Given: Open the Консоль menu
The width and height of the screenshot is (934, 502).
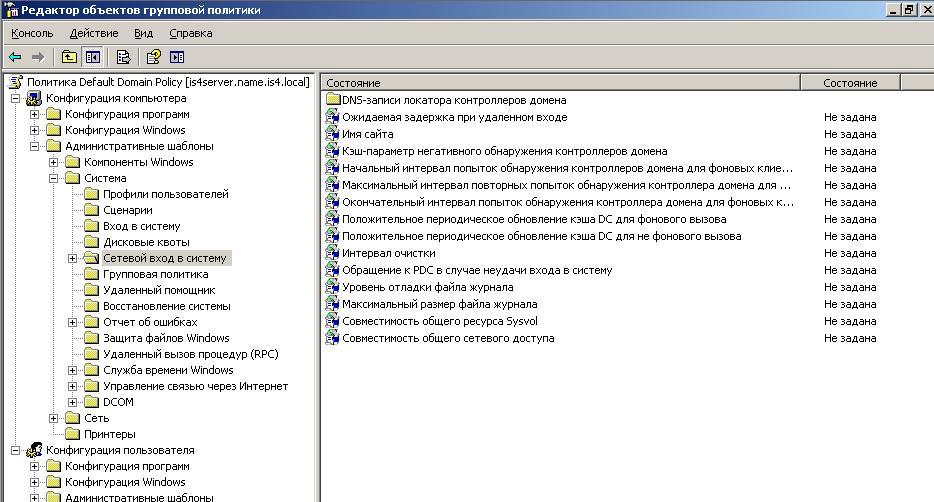Looking at the screenshot, I should tap(32, 33).
